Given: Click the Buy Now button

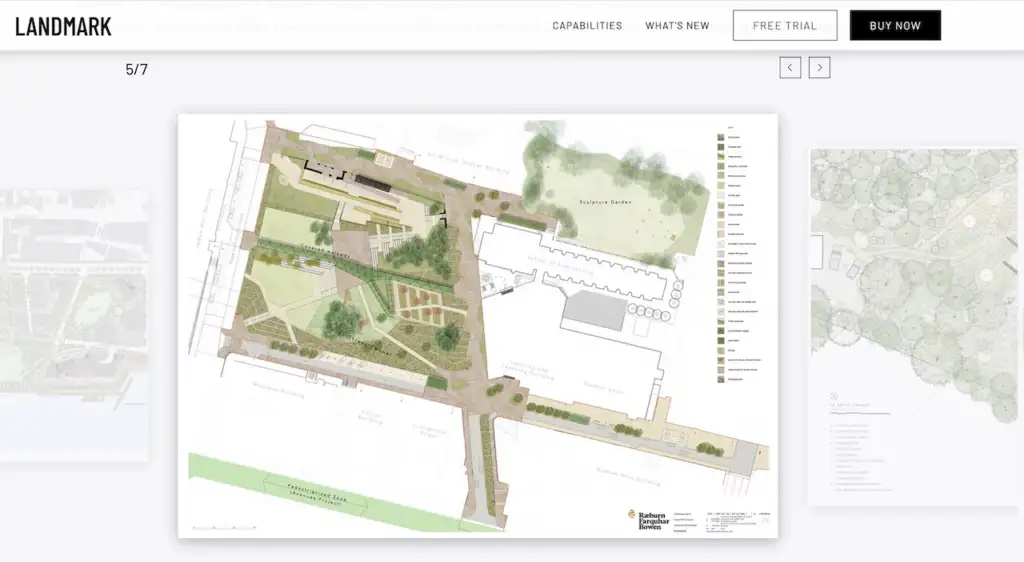Looking at the screenshot, I should click(895, 25).
